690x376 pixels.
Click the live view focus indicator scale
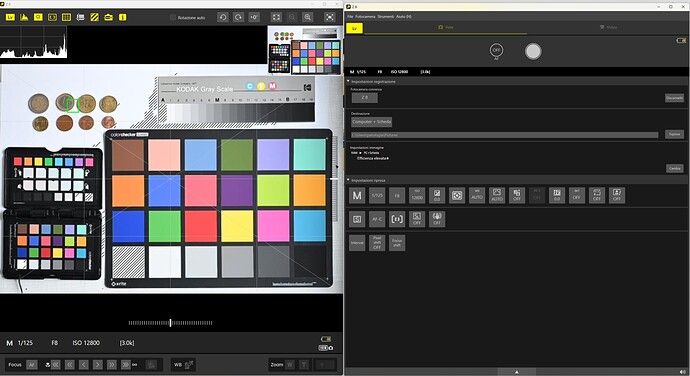[170, 323]
